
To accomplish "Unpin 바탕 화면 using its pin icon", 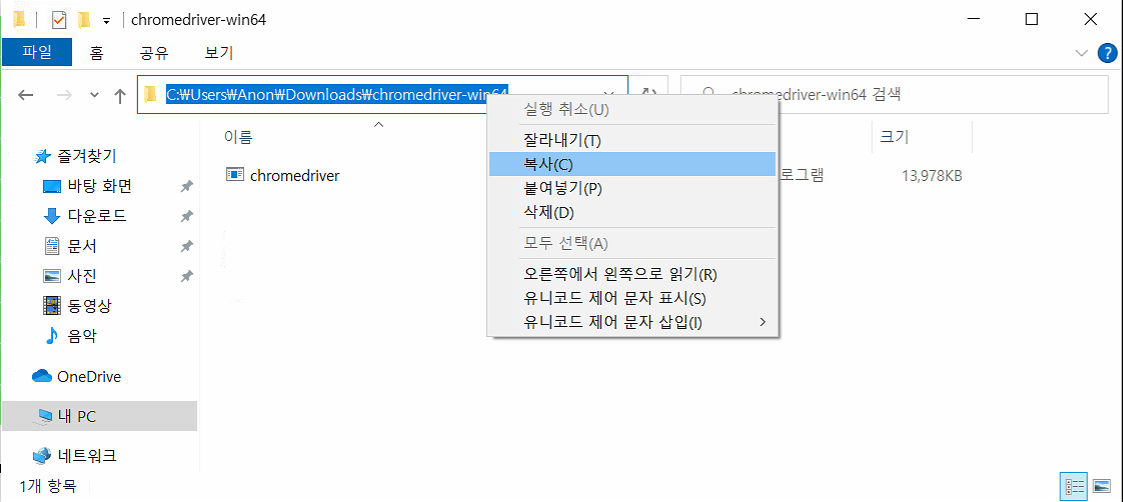I will (x=186, y=187).
